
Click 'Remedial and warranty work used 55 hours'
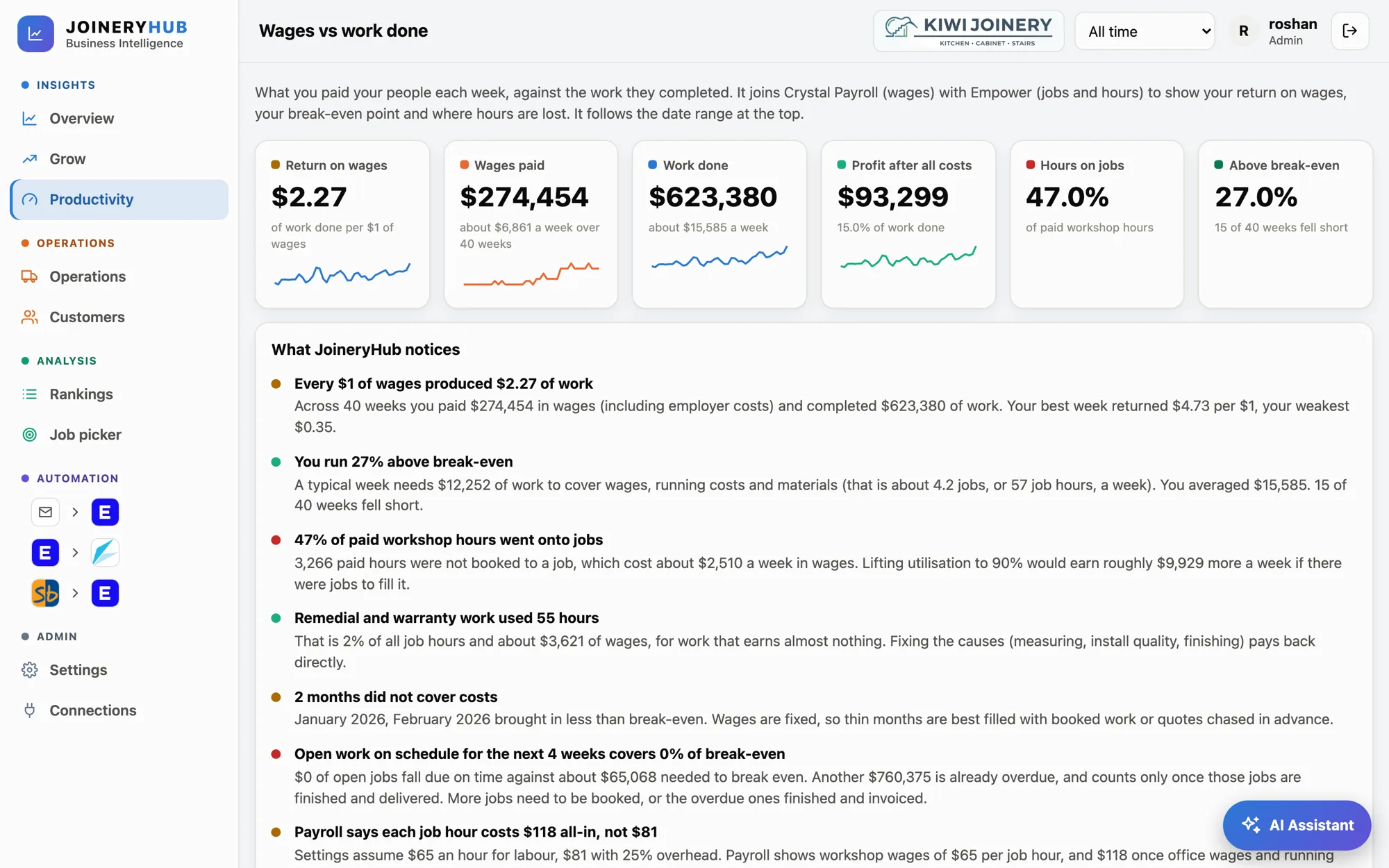(x=447, y=618)
